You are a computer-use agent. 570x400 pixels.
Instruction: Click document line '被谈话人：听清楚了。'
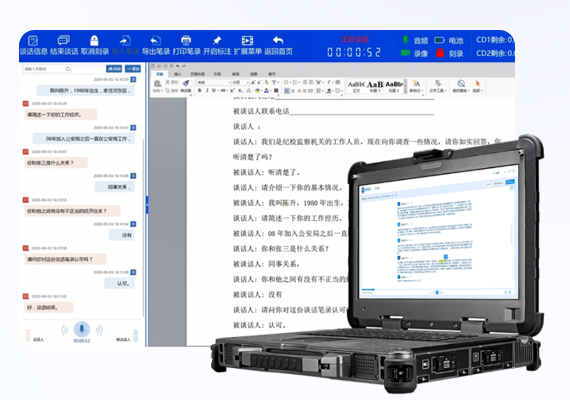(266, 172)
